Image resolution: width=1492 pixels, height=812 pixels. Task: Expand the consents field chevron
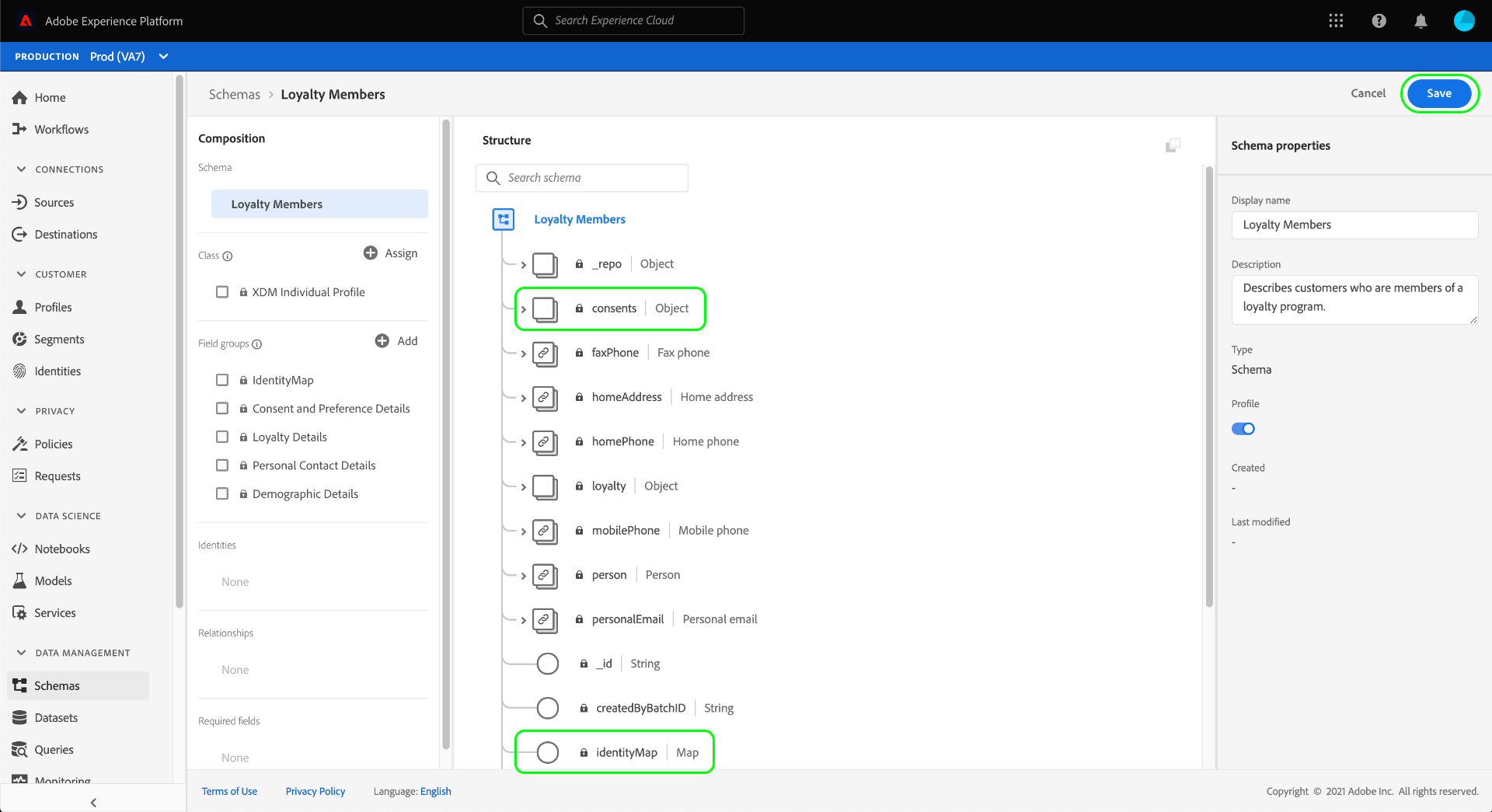(524, 309)
